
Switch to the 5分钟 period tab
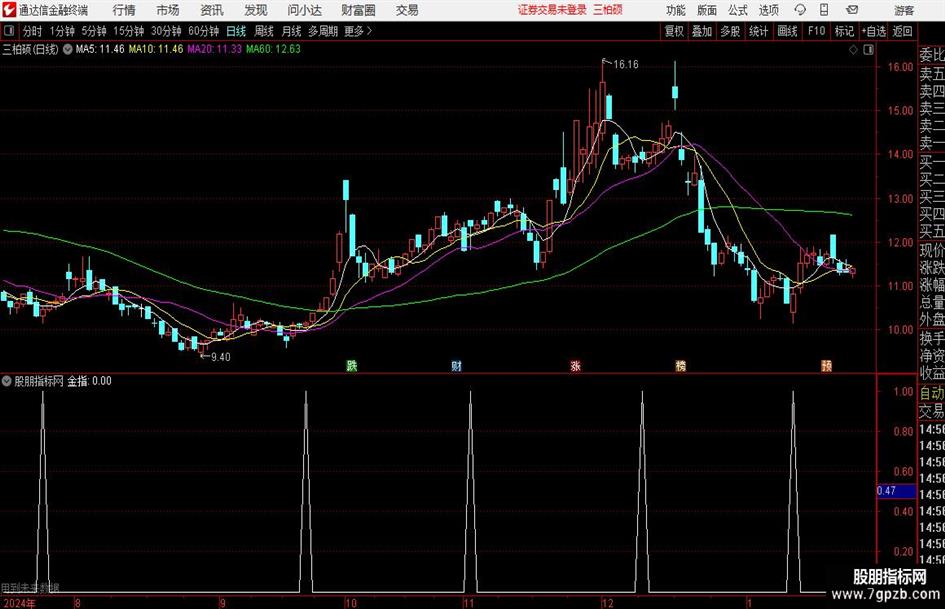pos(94,31)
